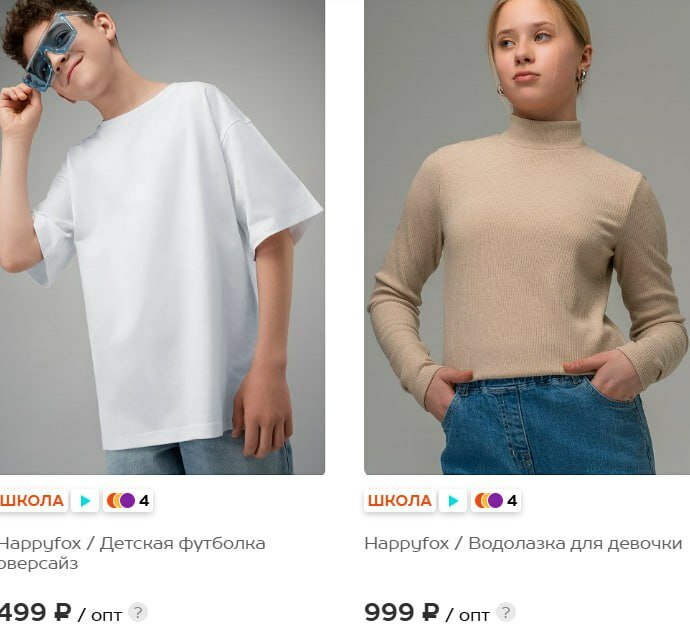Click the purple color circle under the turtleneck
This screenshot has width=690, height=627.
coord(495,501)
